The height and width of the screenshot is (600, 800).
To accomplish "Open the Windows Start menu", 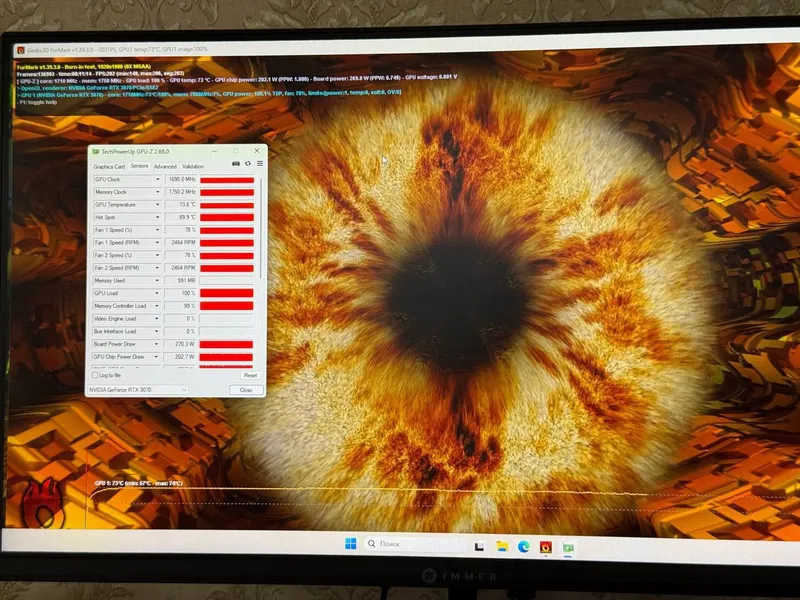I will 351,544.
